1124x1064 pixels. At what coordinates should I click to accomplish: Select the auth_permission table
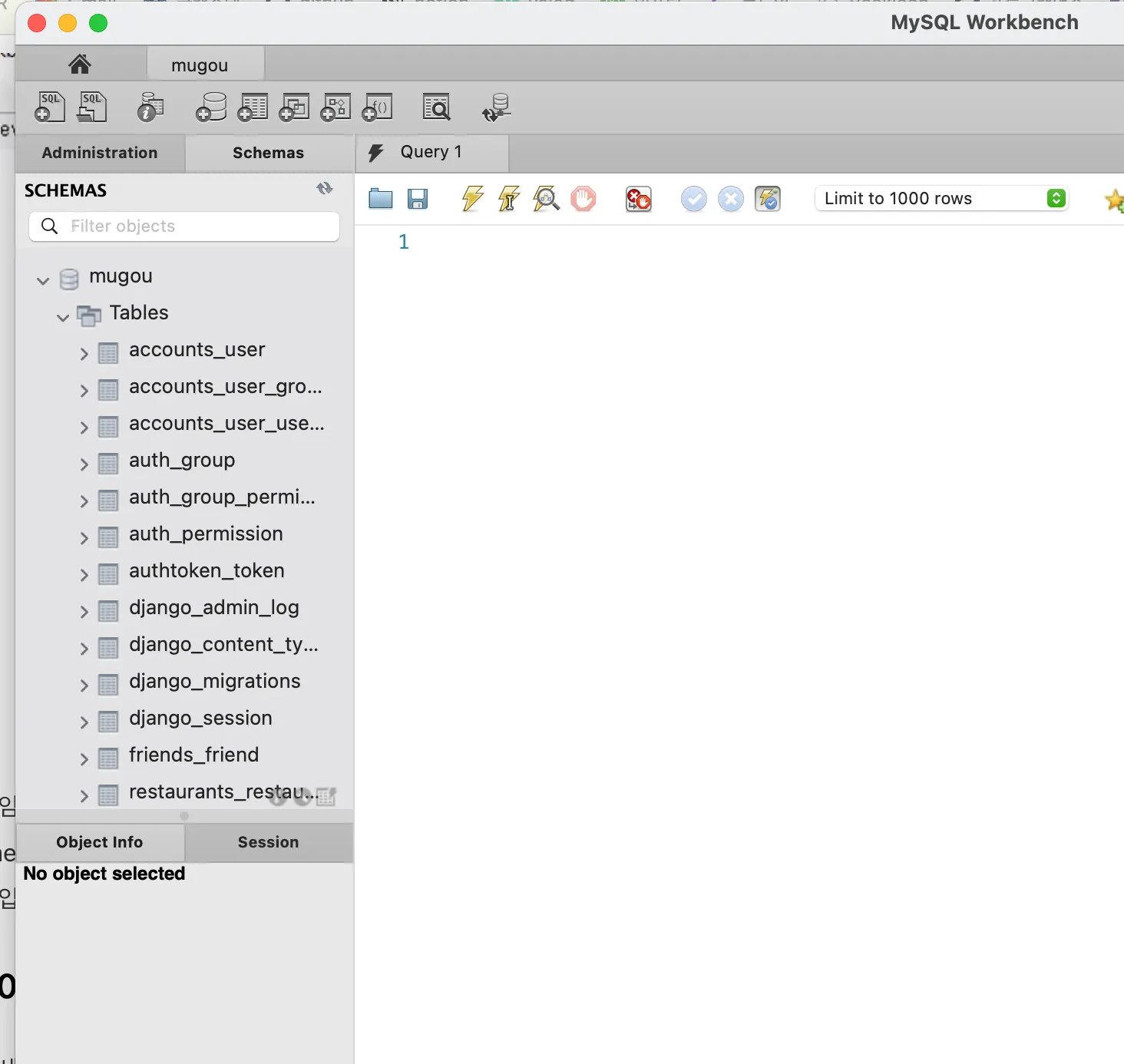206,534
